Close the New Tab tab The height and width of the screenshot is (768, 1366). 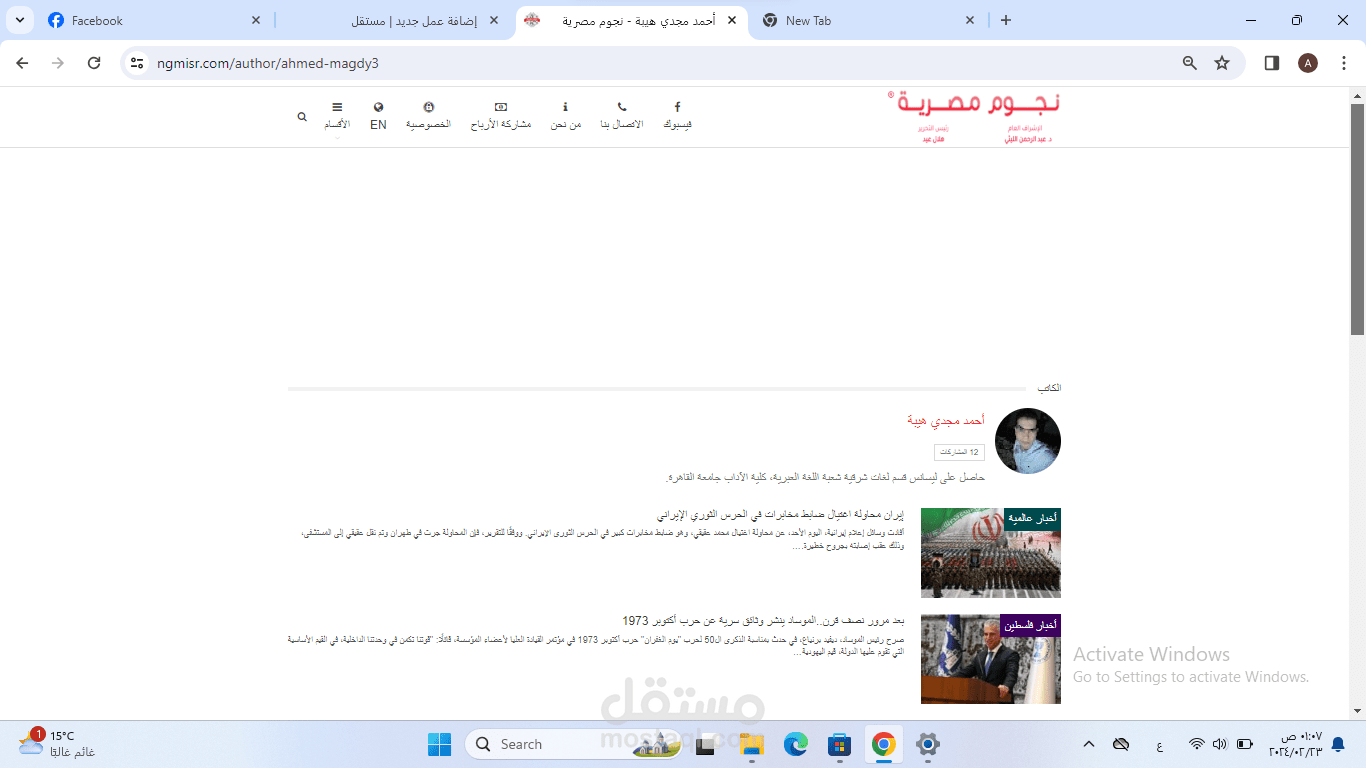(x=970, y=20)
